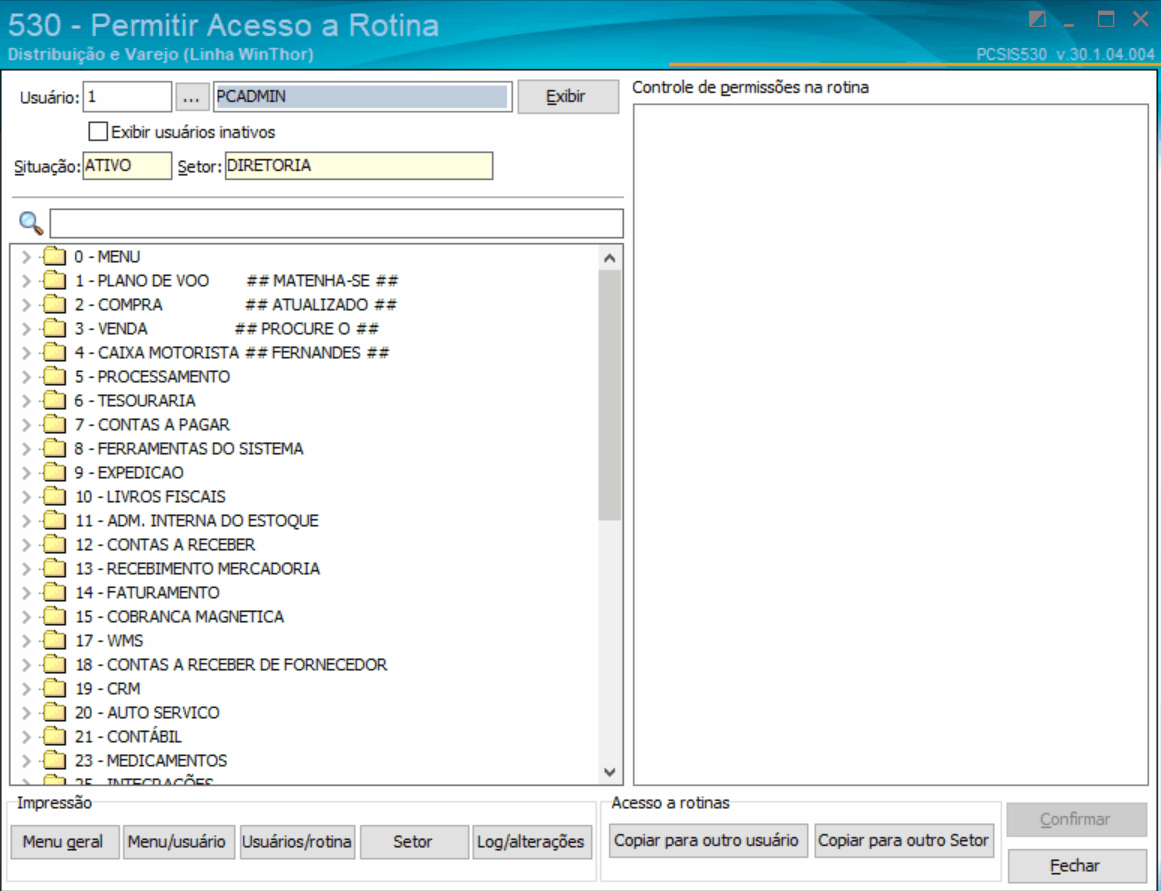Select 12 - CONTAS A RECEBER item
Viewport: 1161px width, 891px height.
(x=165, y=544)
